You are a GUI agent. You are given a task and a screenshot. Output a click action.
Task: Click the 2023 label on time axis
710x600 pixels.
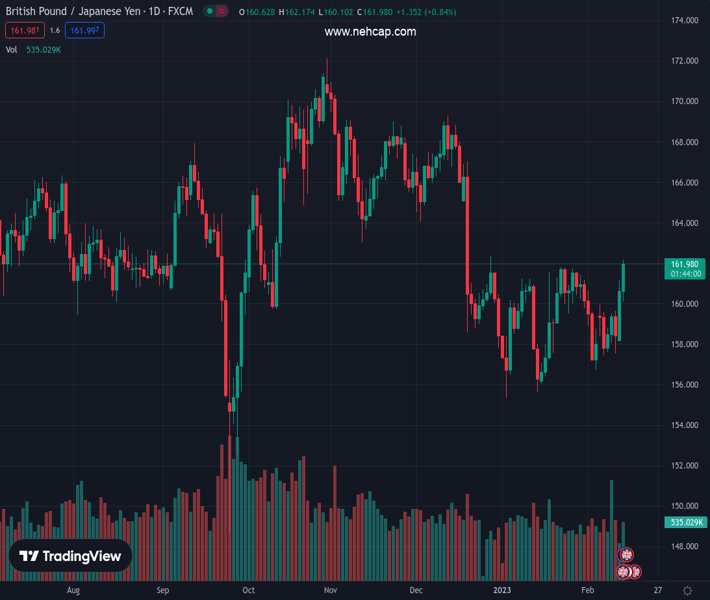pyautogui.click(x=503, y=590)
